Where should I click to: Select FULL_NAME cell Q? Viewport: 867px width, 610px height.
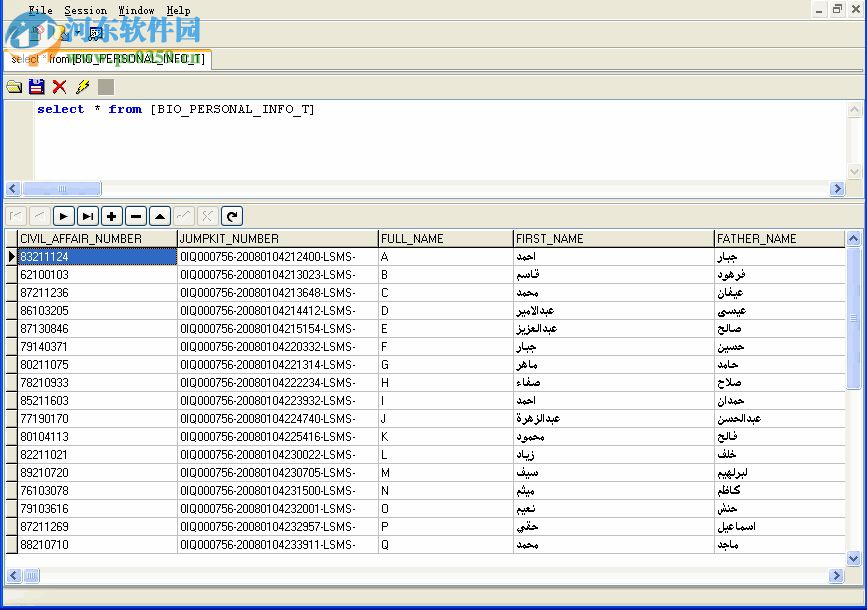(x=446, y=545)
